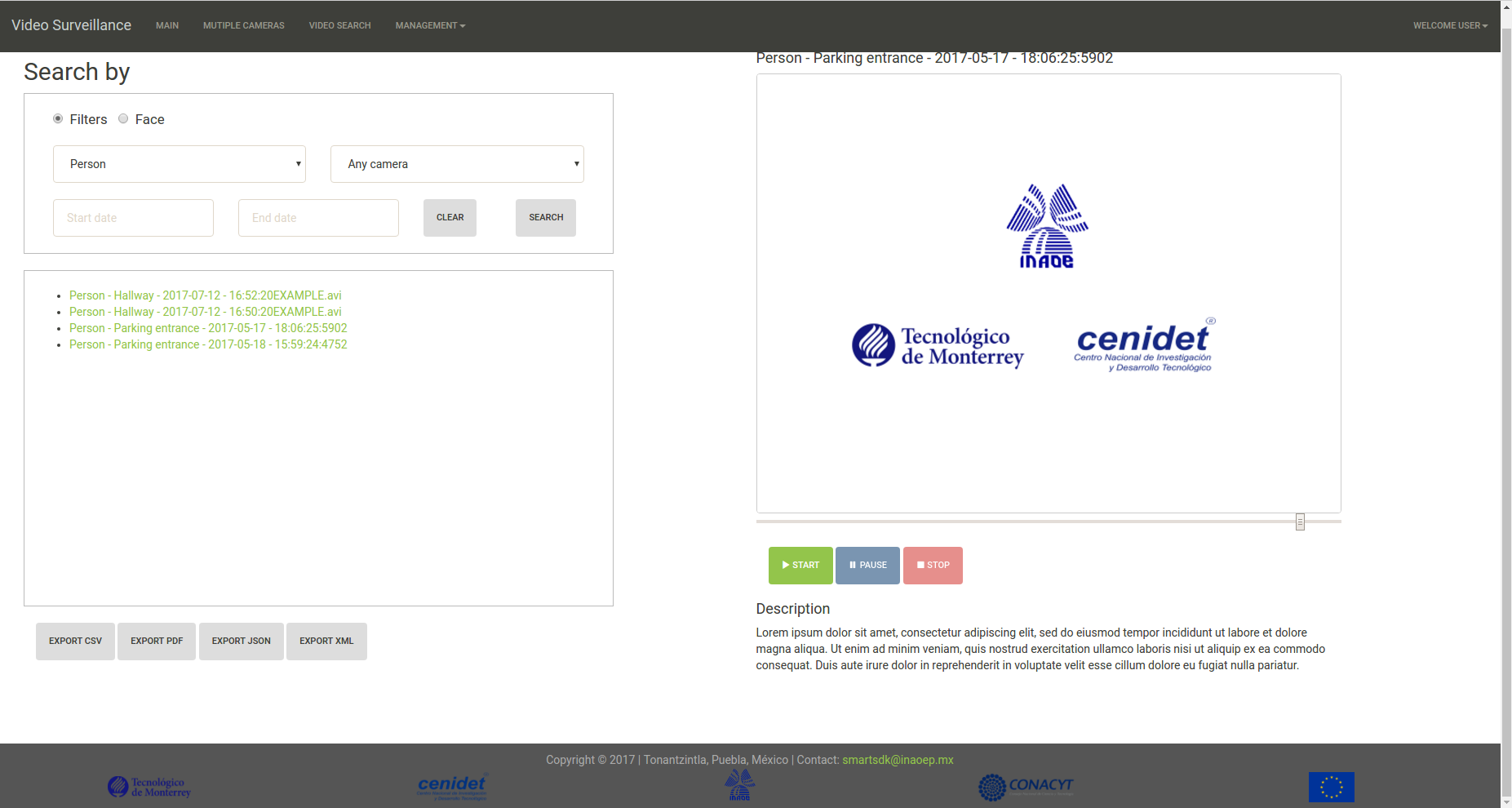Select the Filters radio button

[x=58, y=119]
